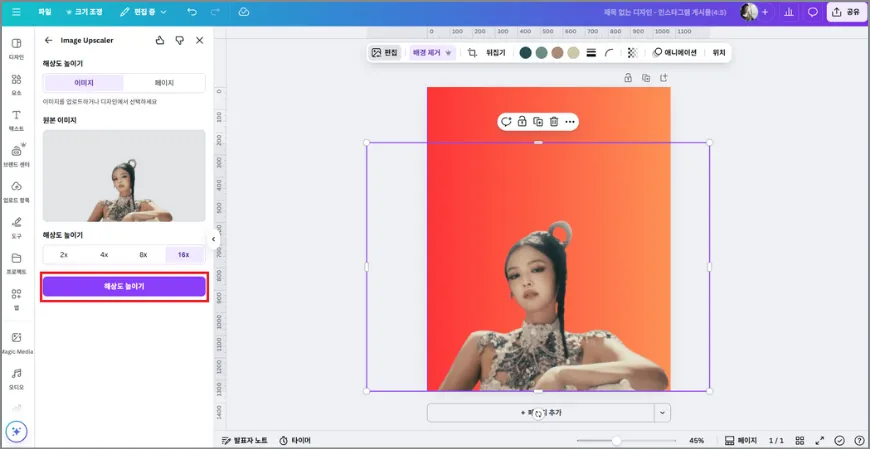Click the purple 해상도 높이기 button
The width and height of the screenshot is (870, 451).
point(124,286)
